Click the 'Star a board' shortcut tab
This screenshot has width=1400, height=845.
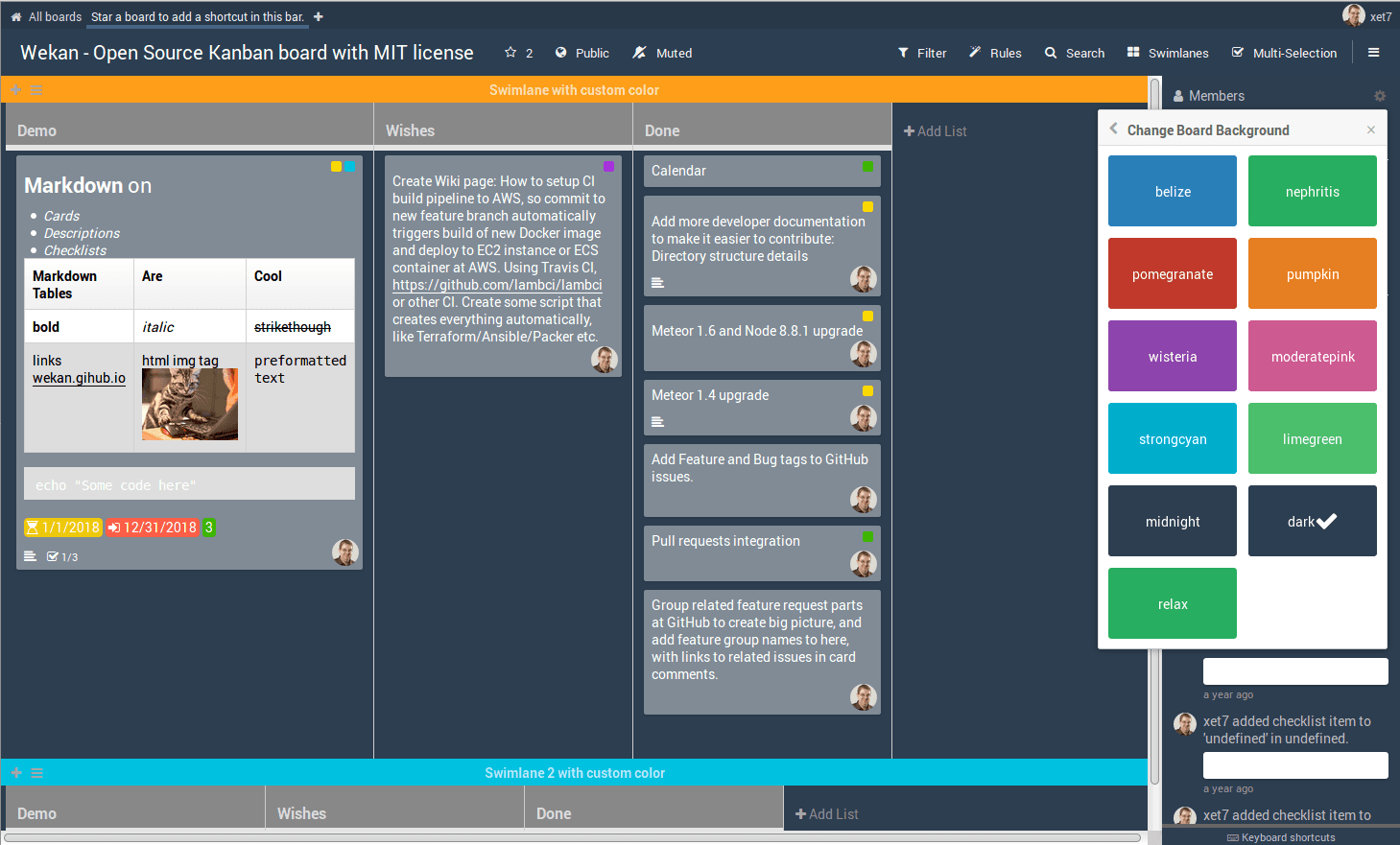[x=197, y=16]
